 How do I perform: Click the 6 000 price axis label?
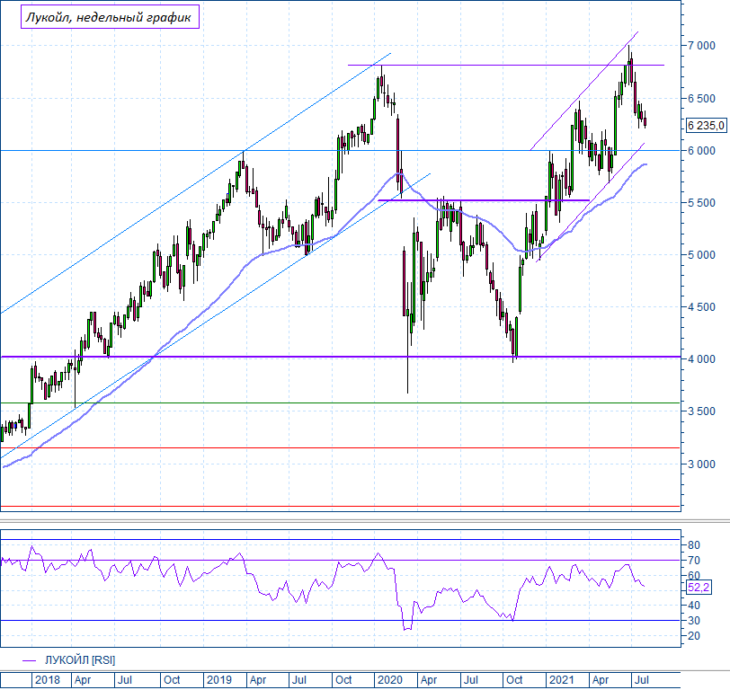pos(701,150)
